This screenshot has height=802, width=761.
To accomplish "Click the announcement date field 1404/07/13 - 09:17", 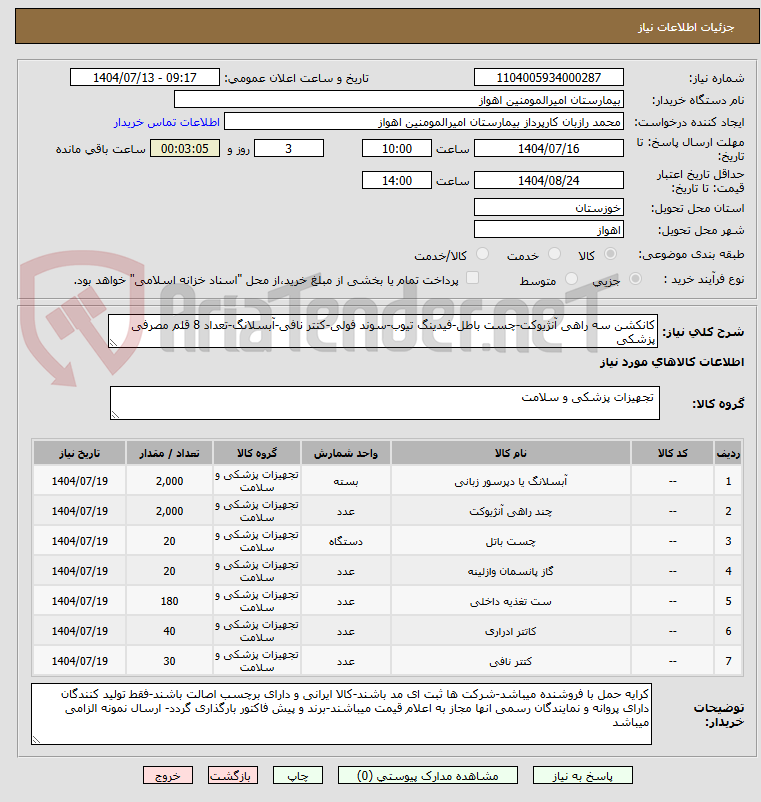I will pyautogui.click(x=145, y=77).
